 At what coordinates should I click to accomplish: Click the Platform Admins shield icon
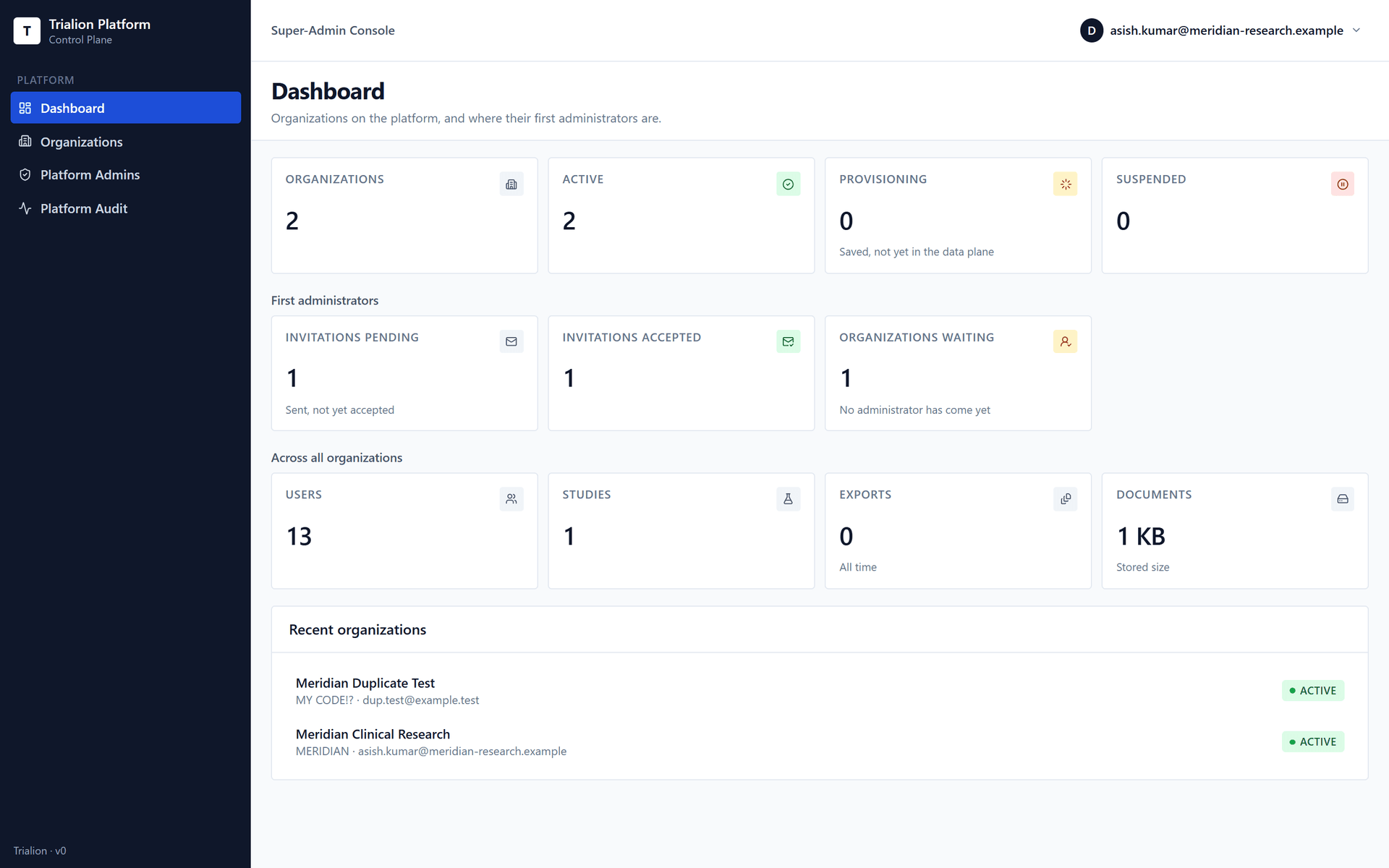[25, 175]
